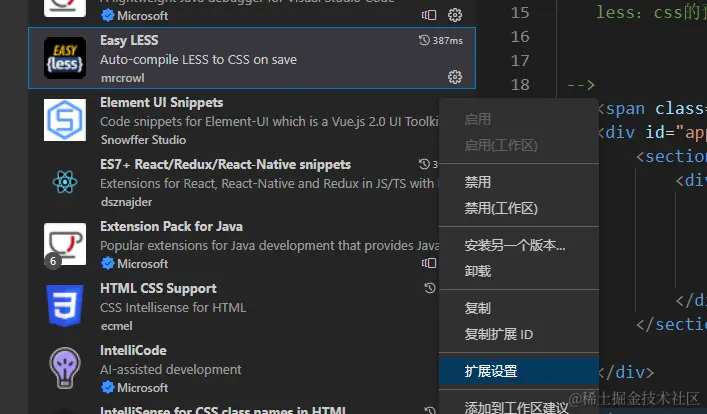
Task: Click the Snowffer Studio publisher name
Action: pos(143,140)
